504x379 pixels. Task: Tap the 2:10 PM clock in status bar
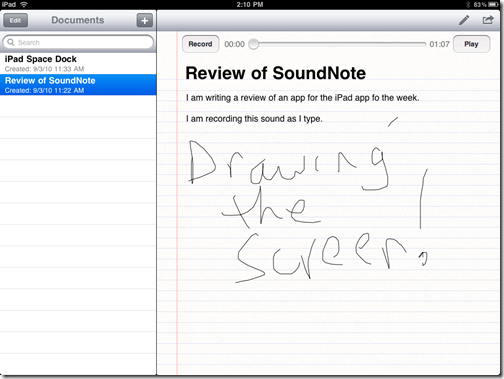pyautogui.click(x=250, y=5)
